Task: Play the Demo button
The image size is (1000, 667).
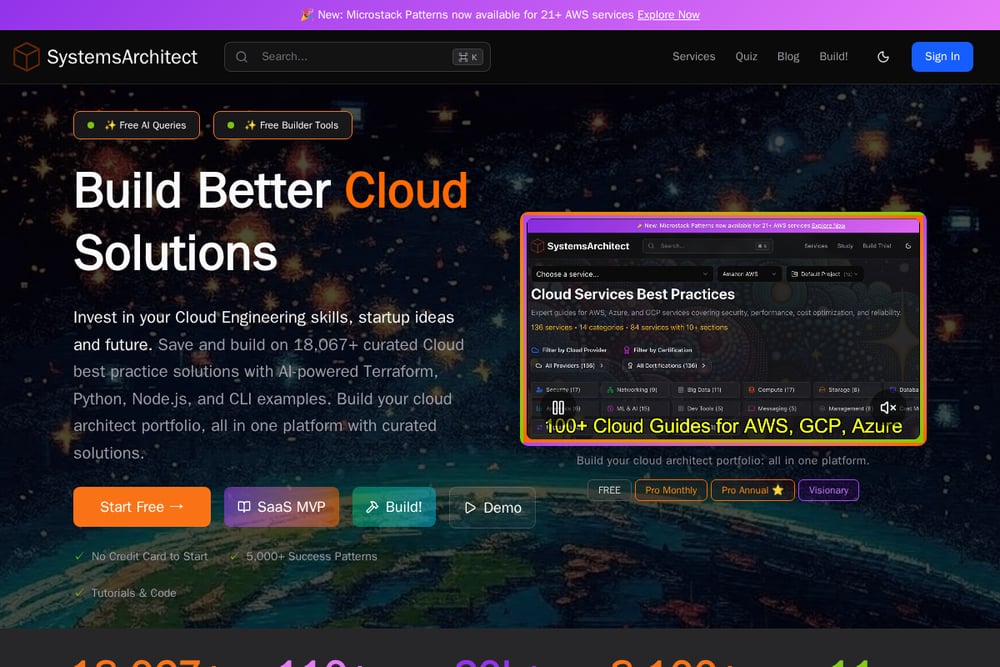Action: tap(492, 508)
